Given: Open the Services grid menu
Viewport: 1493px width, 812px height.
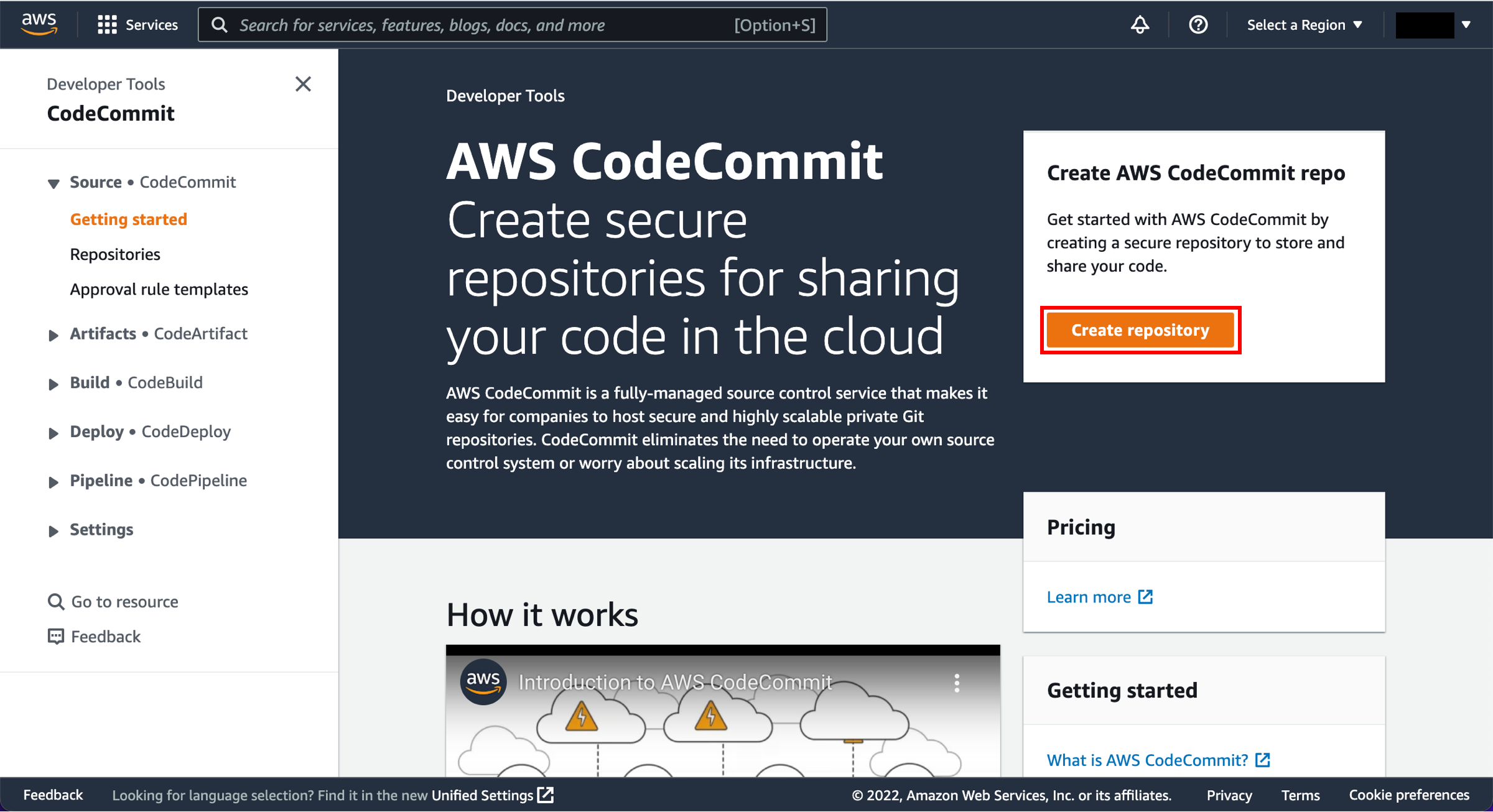Looking at the screenshot, I should (x=107, y=25).
